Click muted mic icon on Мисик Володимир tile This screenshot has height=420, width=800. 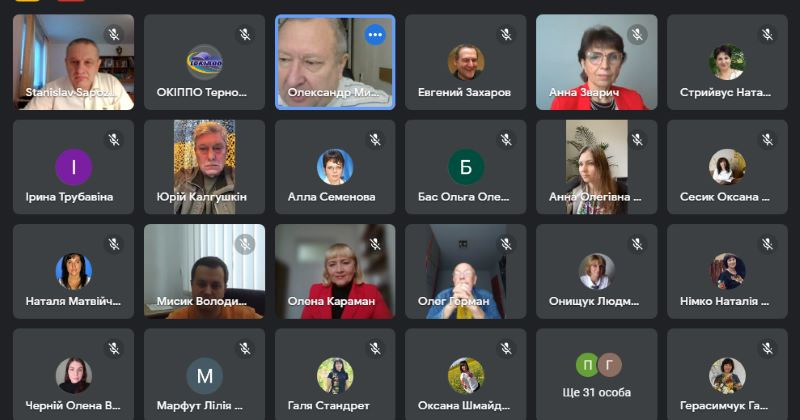tap(244, 244)
